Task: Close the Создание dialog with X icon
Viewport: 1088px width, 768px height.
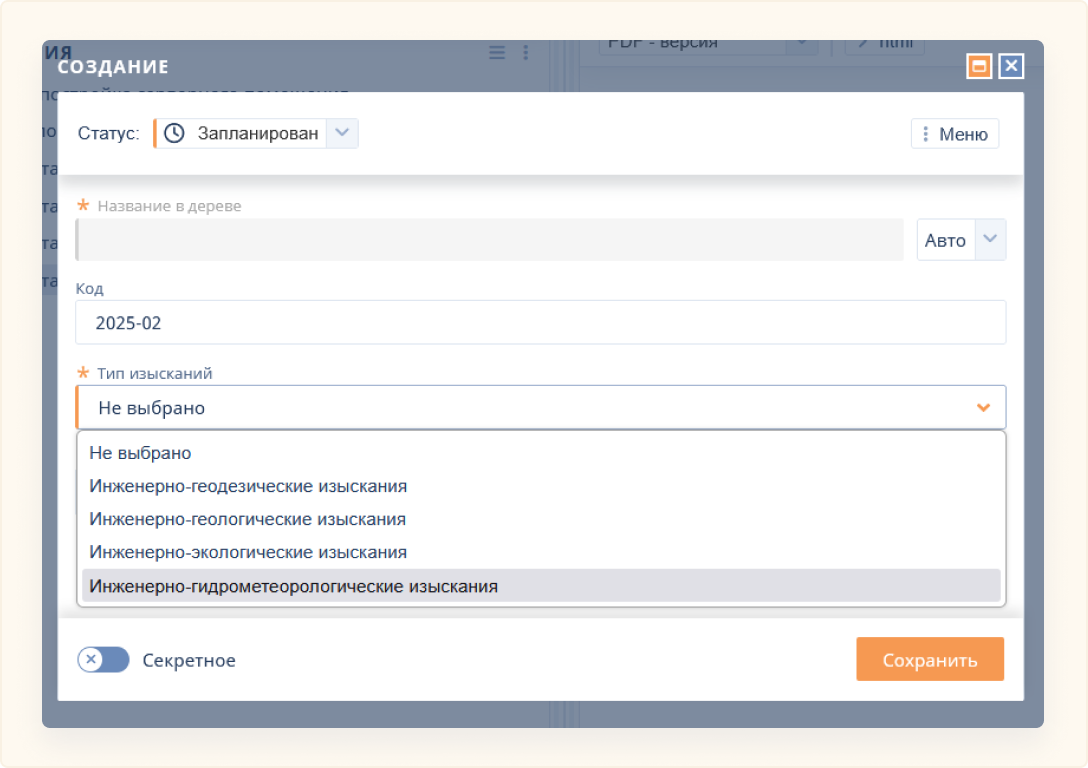Action: point(1011,66)
